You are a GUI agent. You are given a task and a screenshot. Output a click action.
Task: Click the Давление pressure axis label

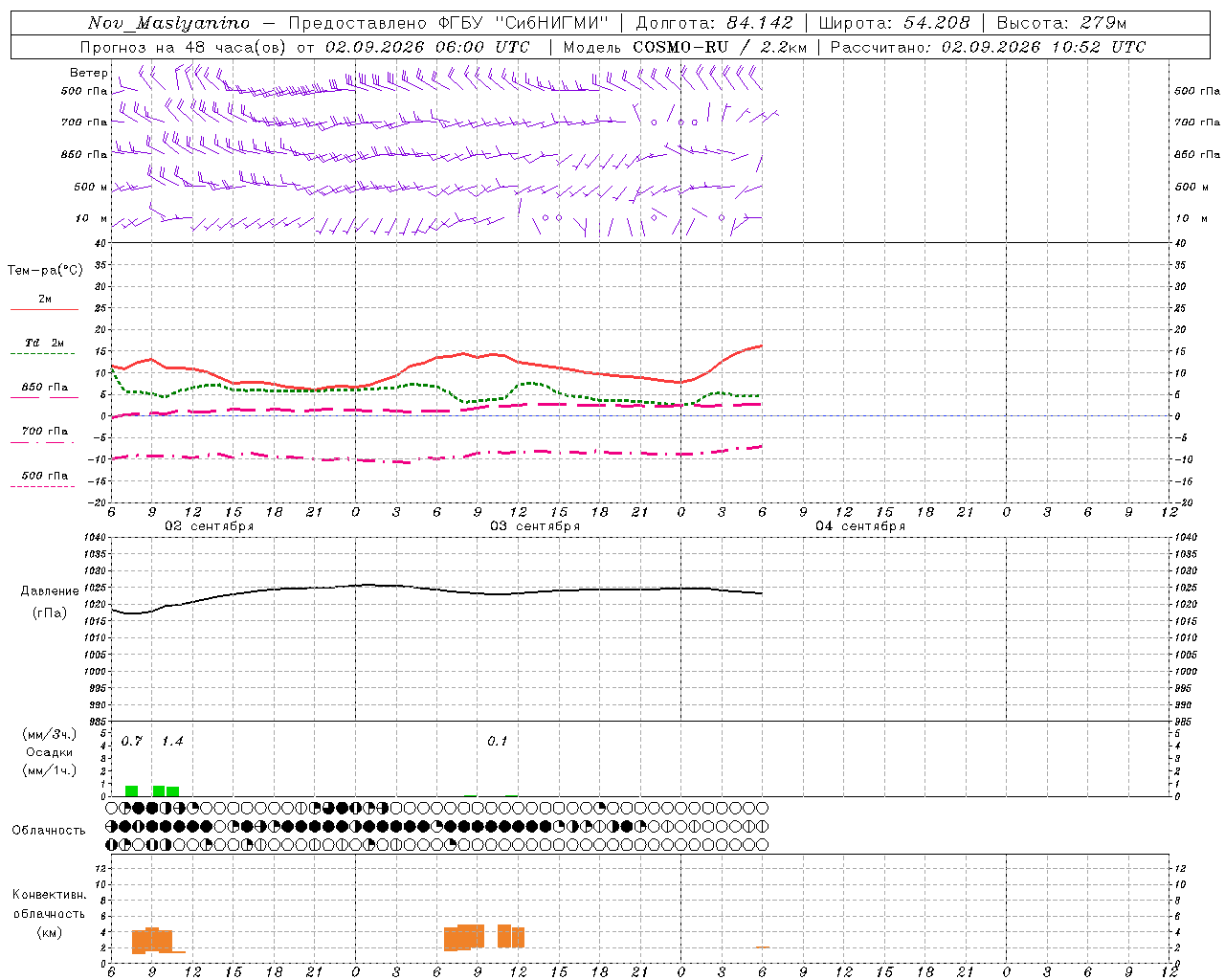pos(50,590)
